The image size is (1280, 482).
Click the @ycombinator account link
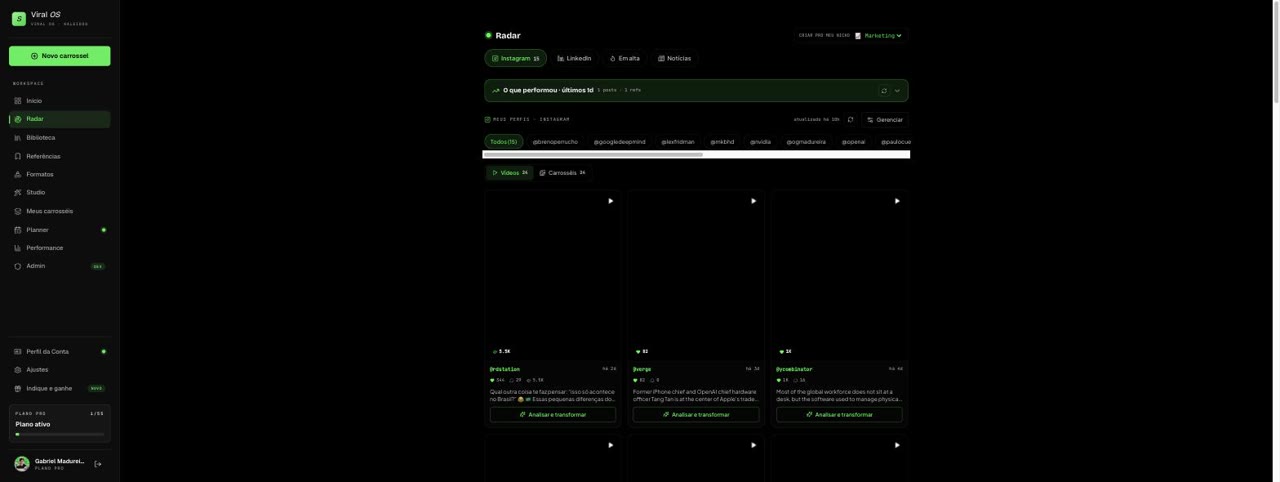coord(794,369)
